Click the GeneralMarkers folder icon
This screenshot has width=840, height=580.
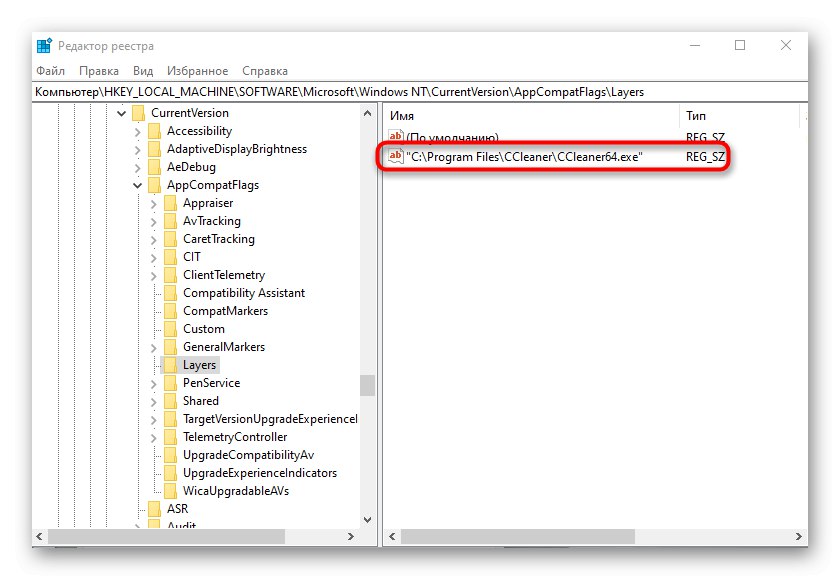coord(170,347)
